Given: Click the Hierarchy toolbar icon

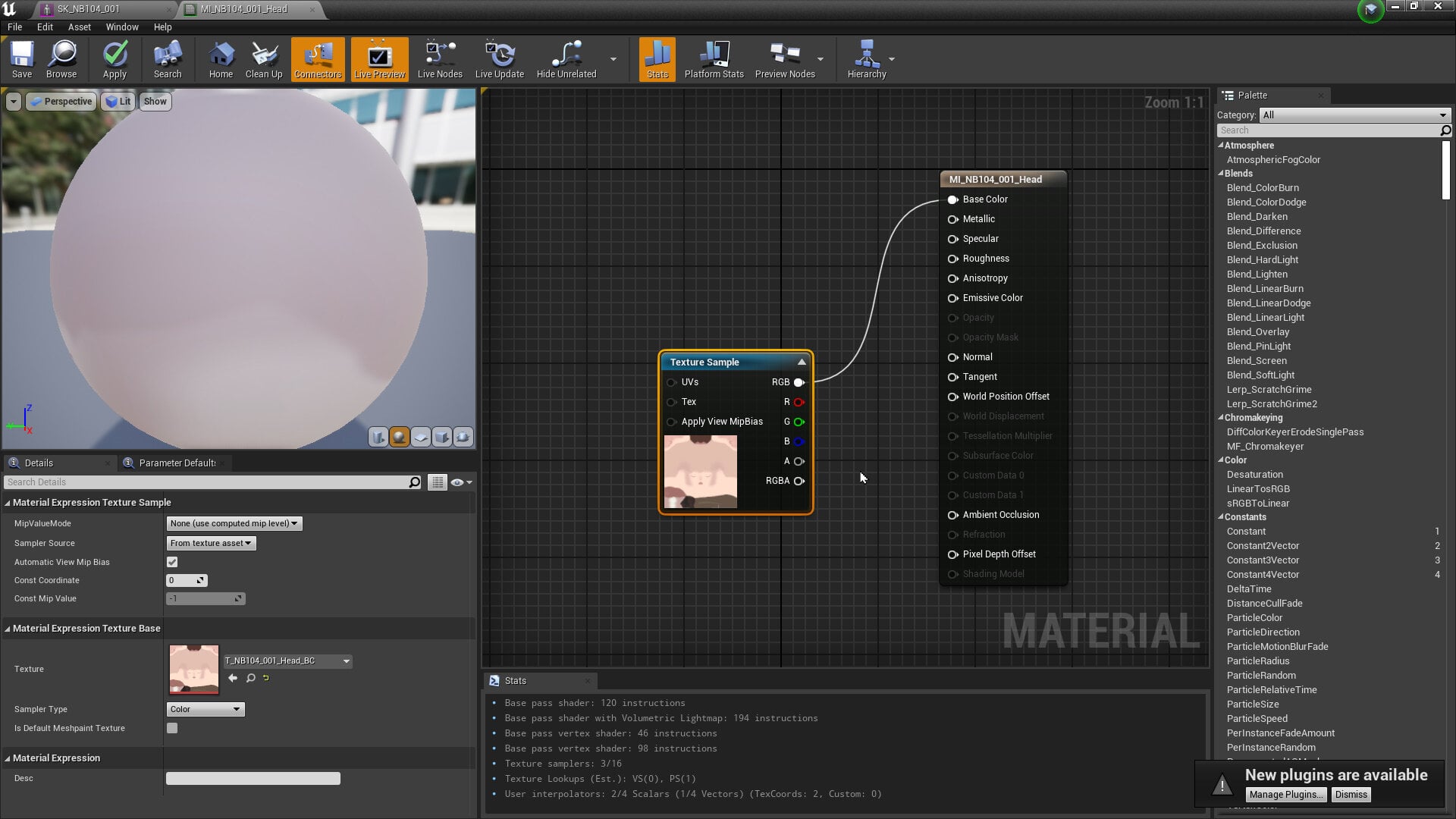Looking at the screenshot, I should [x=867, y=59].
